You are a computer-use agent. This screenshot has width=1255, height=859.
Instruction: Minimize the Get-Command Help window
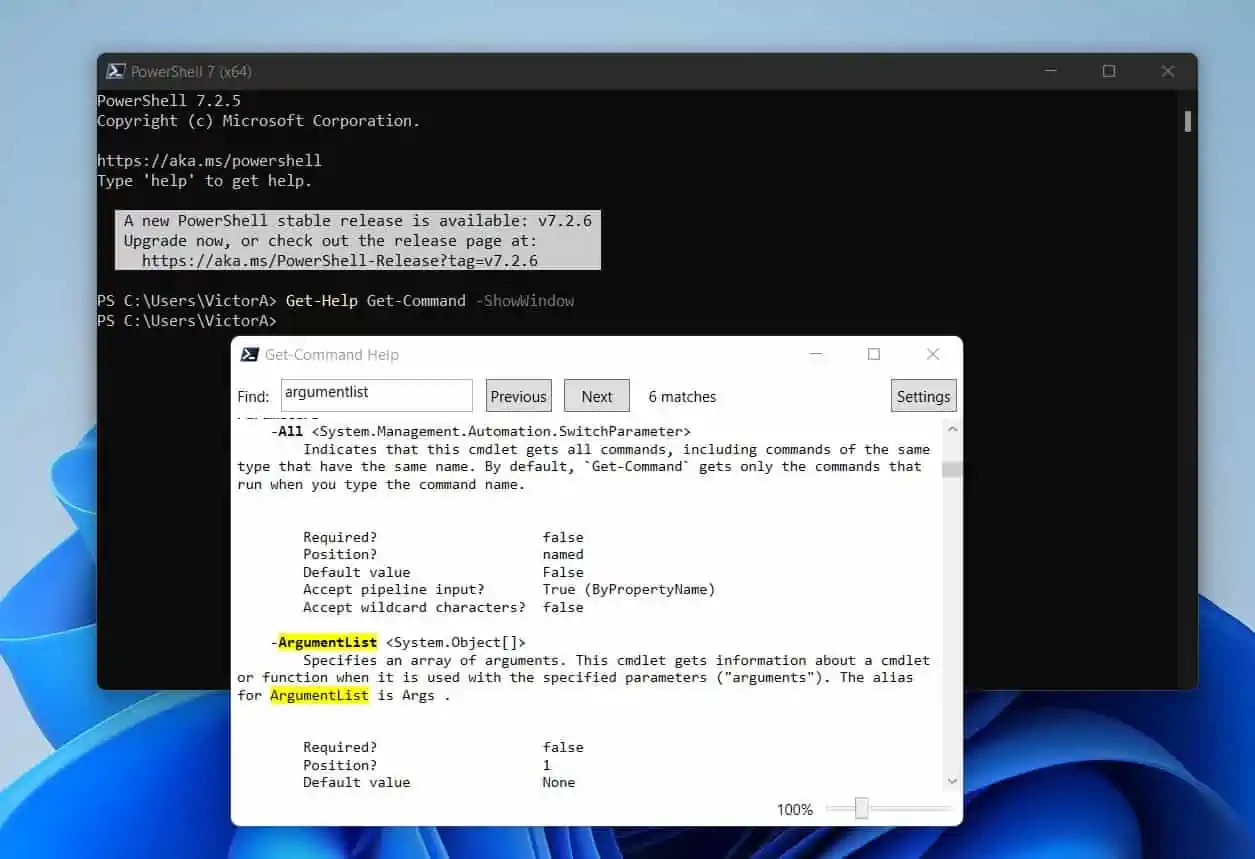[x=817, y=354]
